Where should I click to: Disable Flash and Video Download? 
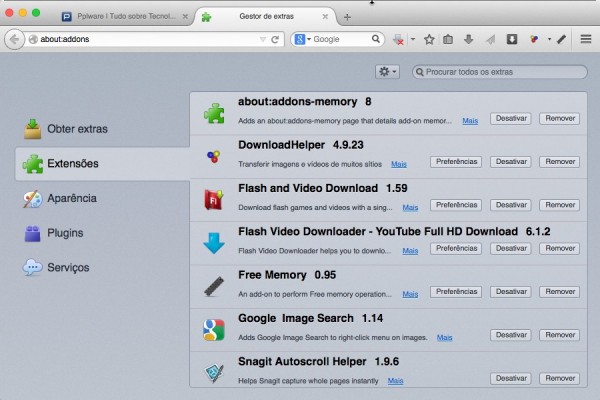(x=511, y=205)
